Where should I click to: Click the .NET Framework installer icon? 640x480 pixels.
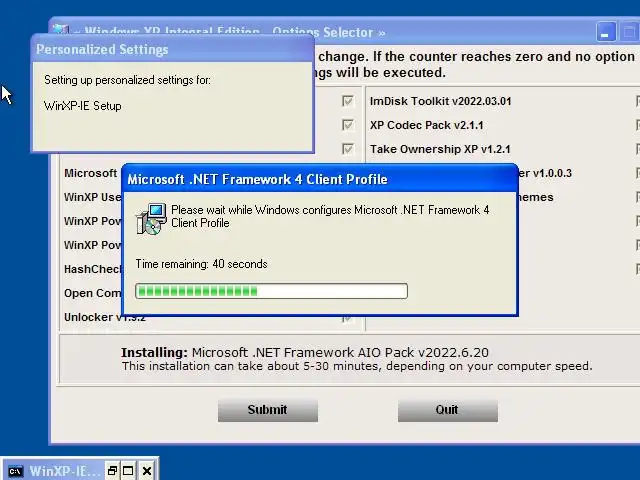click(151, 219)
